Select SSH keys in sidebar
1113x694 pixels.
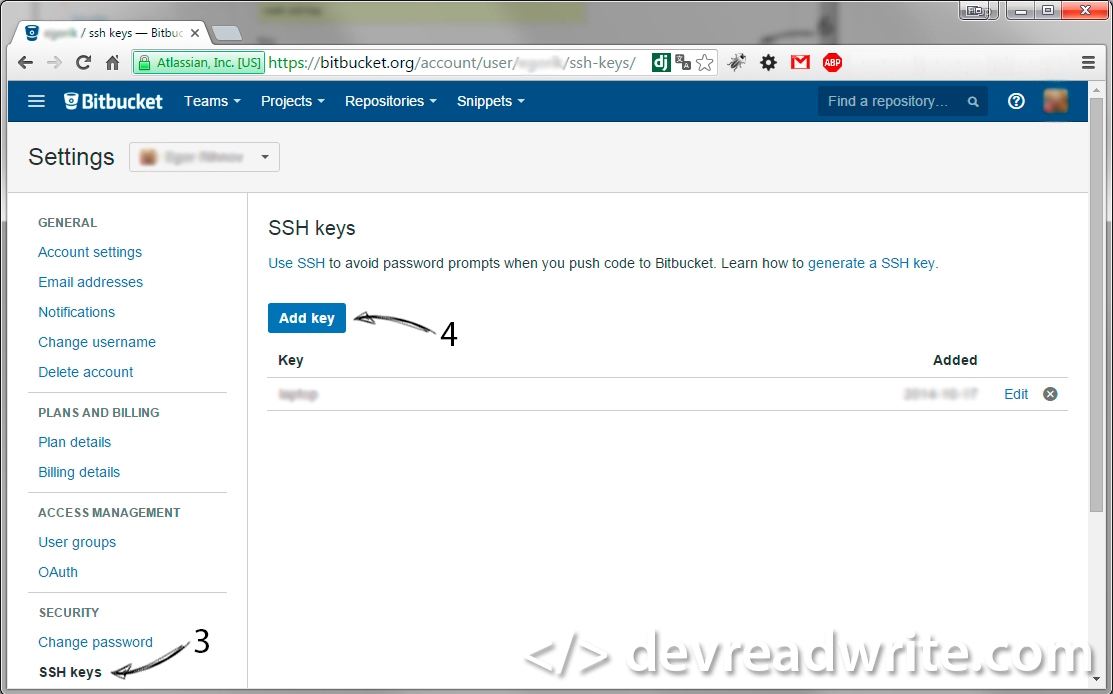click(x=70, y=672)
